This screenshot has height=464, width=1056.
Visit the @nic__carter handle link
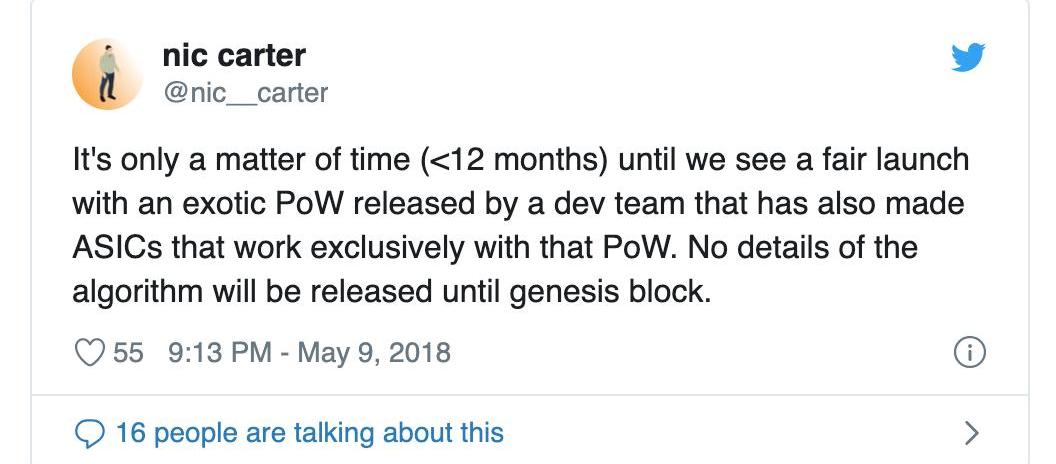[x=244, y=93]
